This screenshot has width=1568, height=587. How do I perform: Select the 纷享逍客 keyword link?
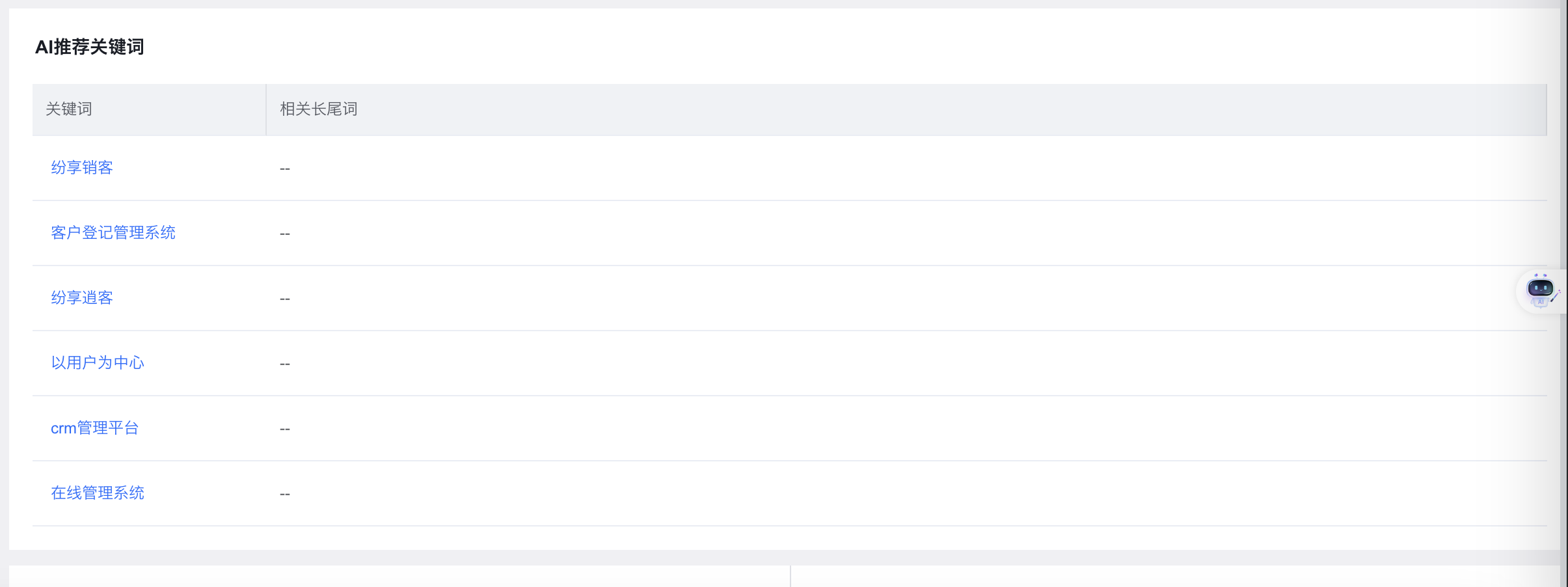point(82,298)
